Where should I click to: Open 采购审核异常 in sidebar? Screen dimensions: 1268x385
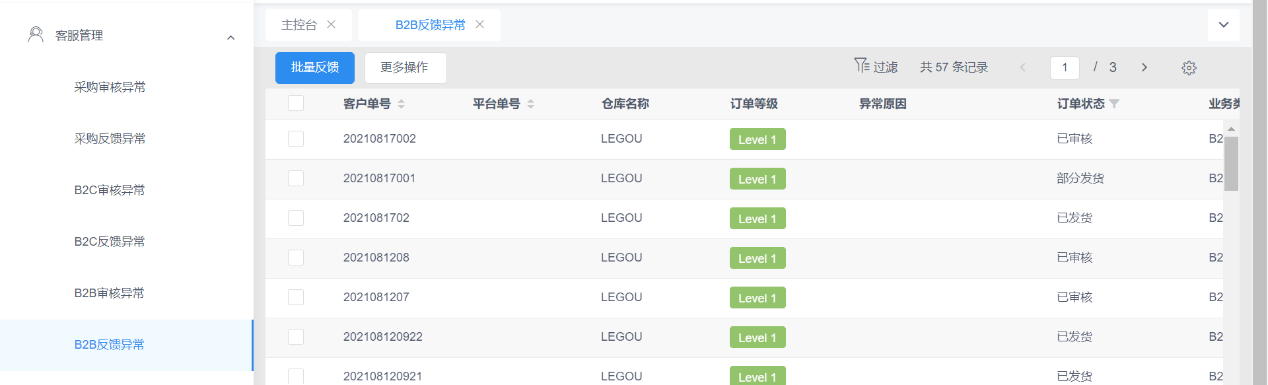110,87
